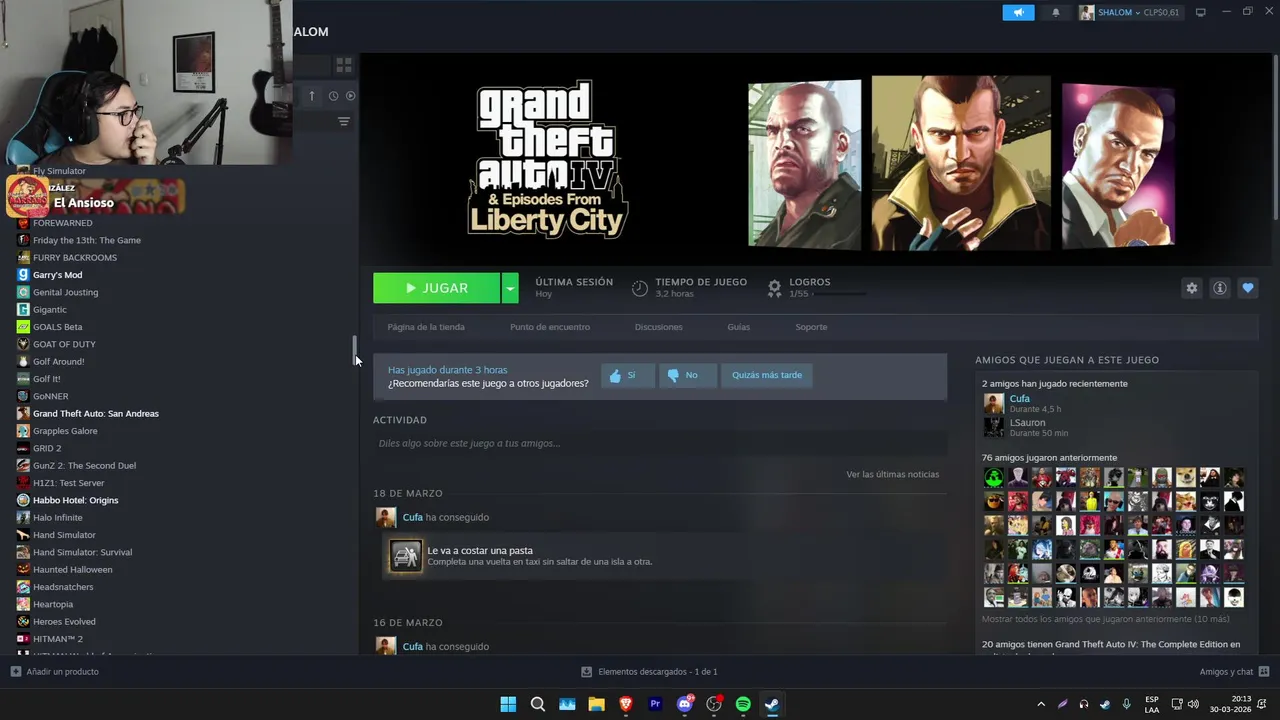Select Halo Infinite in library list
Screen dimensions: 1280x720
pyautogui.click(x=58, y=518)
